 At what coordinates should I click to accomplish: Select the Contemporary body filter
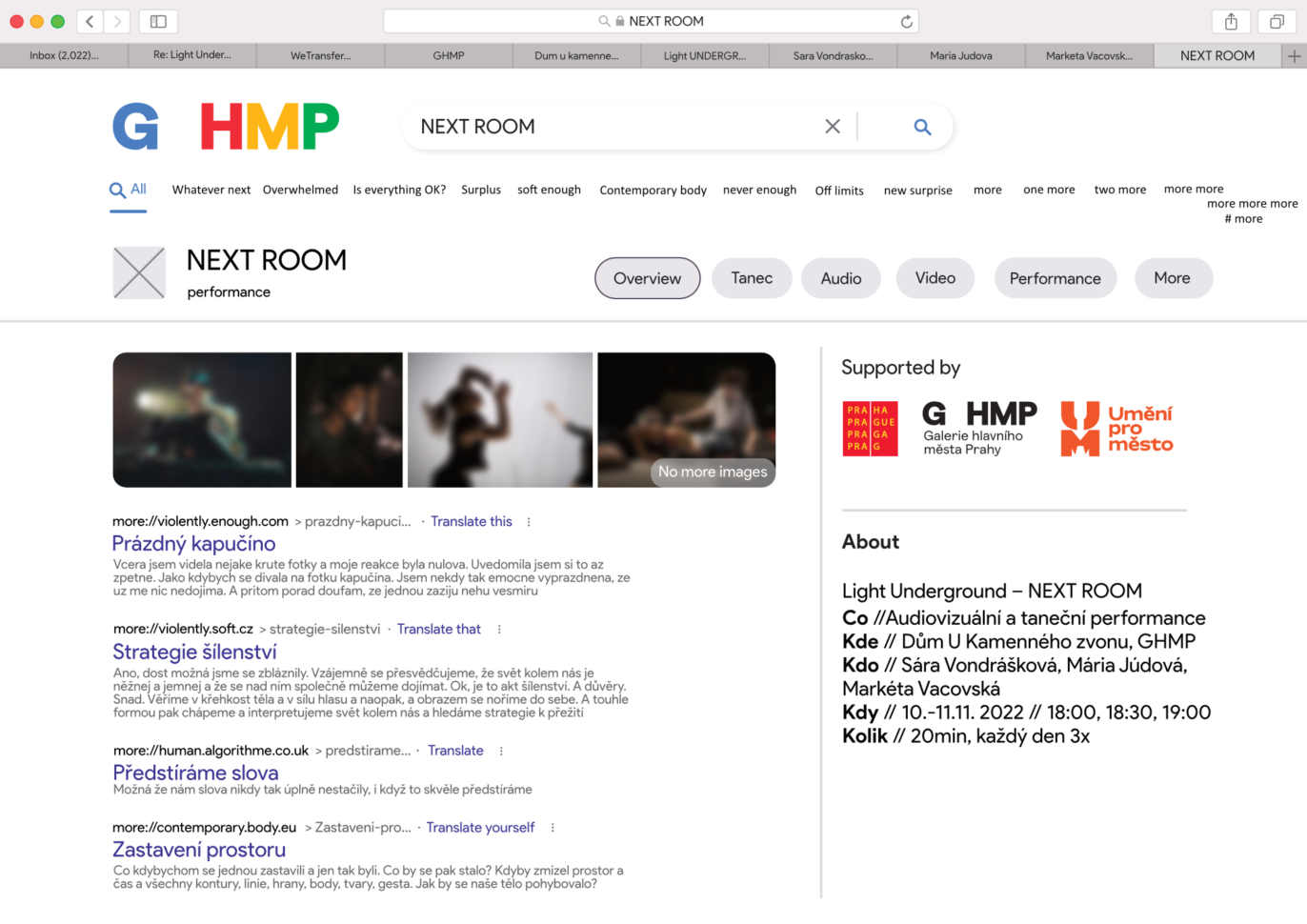653,191
